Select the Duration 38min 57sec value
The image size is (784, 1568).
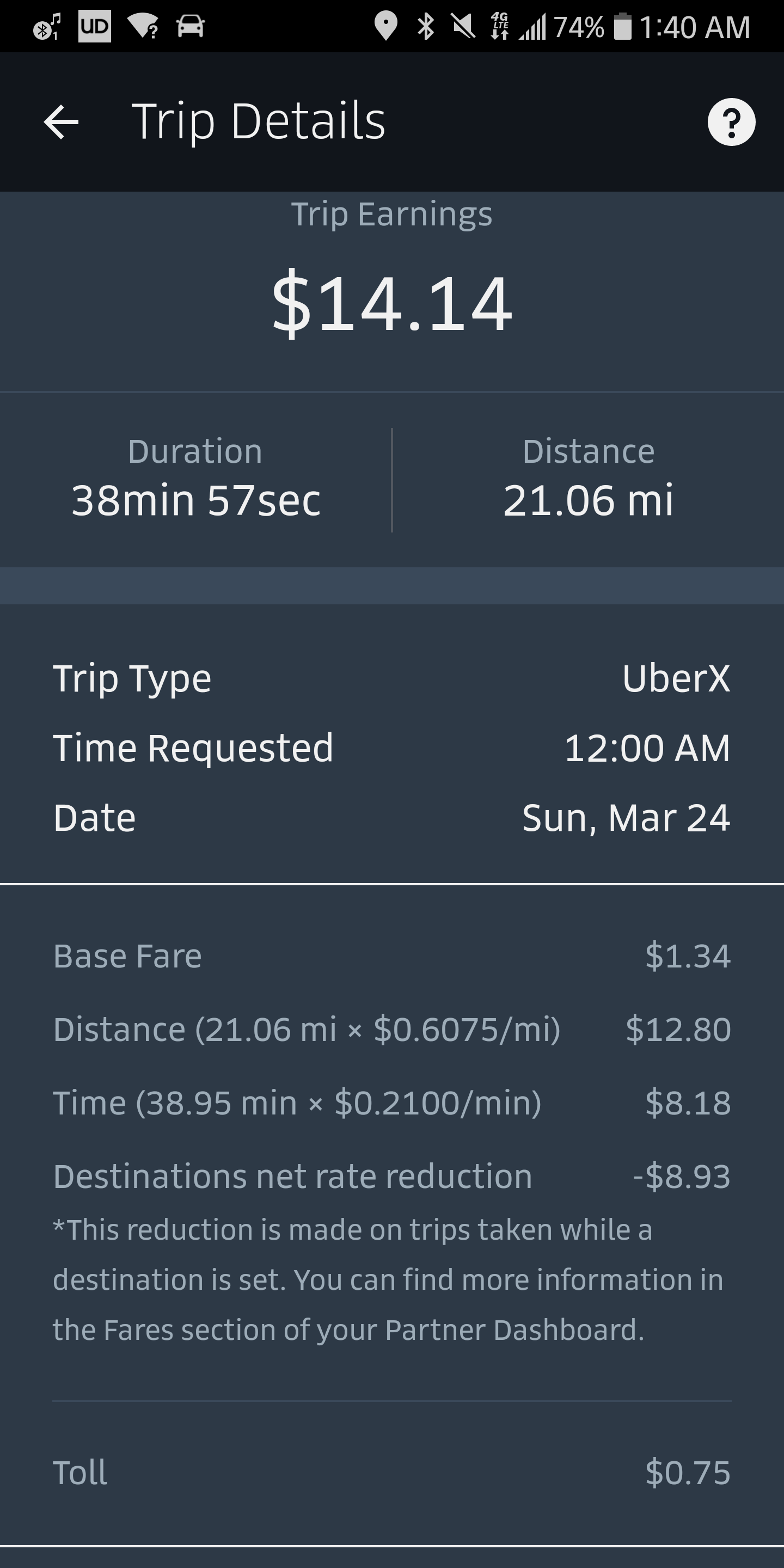[x=195, y=500]
